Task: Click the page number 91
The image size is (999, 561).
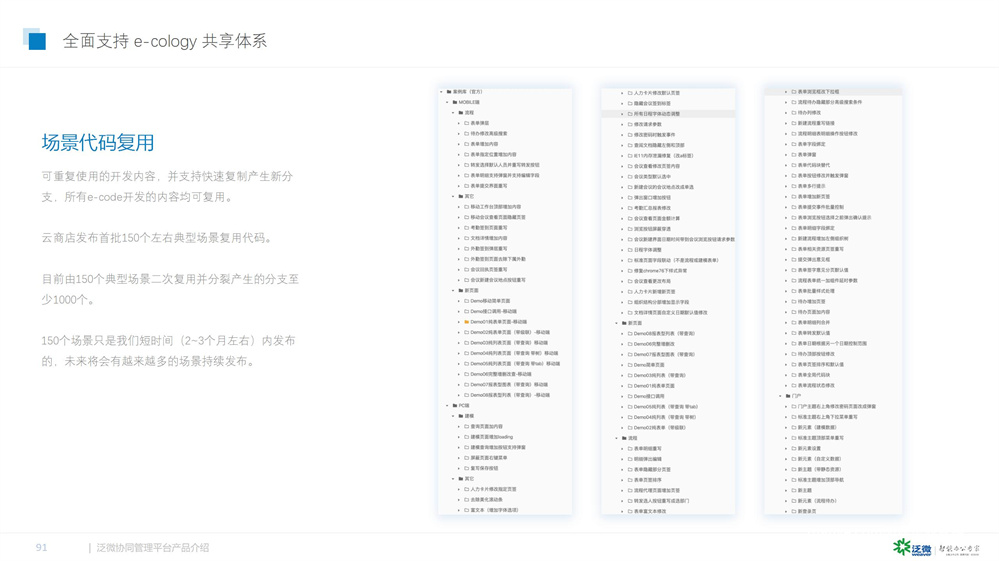Action: 41,548
